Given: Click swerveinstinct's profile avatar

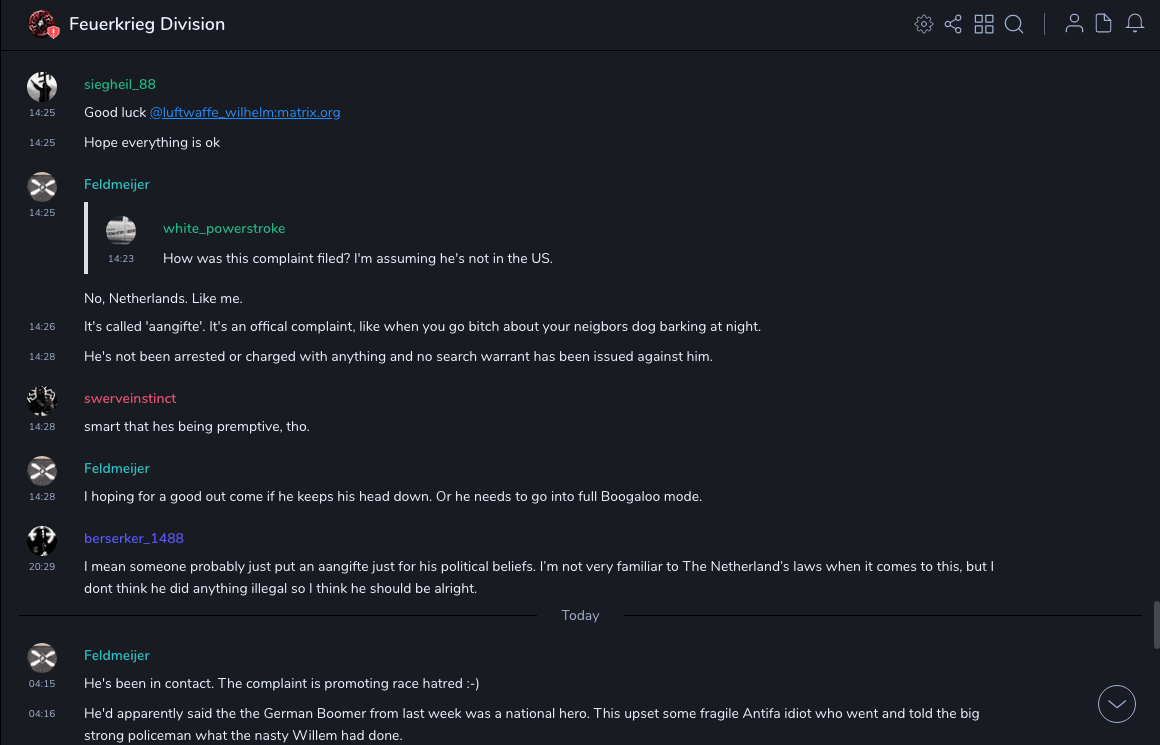Looking at the screenshot, I should tap(42, 401).
